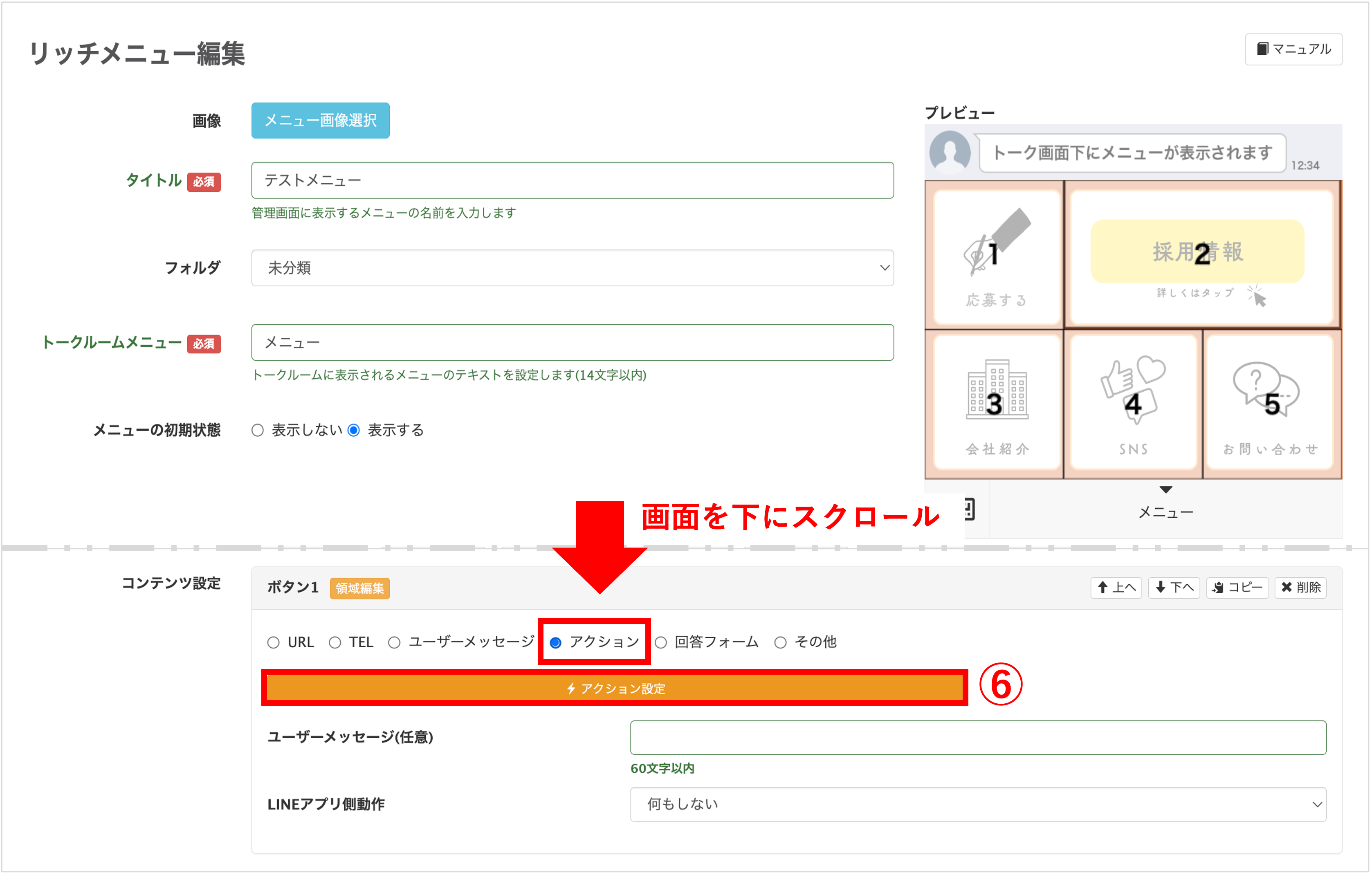Open the フォルダ 未分類 dropdown
This screenshot has height=873, width=1372.
pyautogui.click(x=572, y=268)
